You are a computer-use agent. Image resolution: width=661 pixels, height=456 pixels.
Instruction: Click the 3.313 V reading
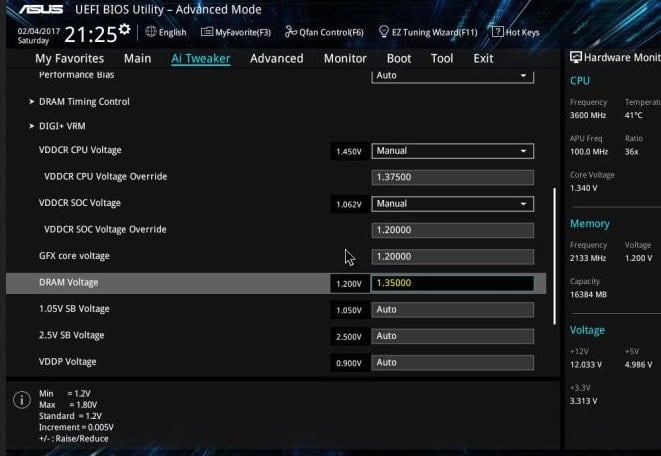[583, 401]
